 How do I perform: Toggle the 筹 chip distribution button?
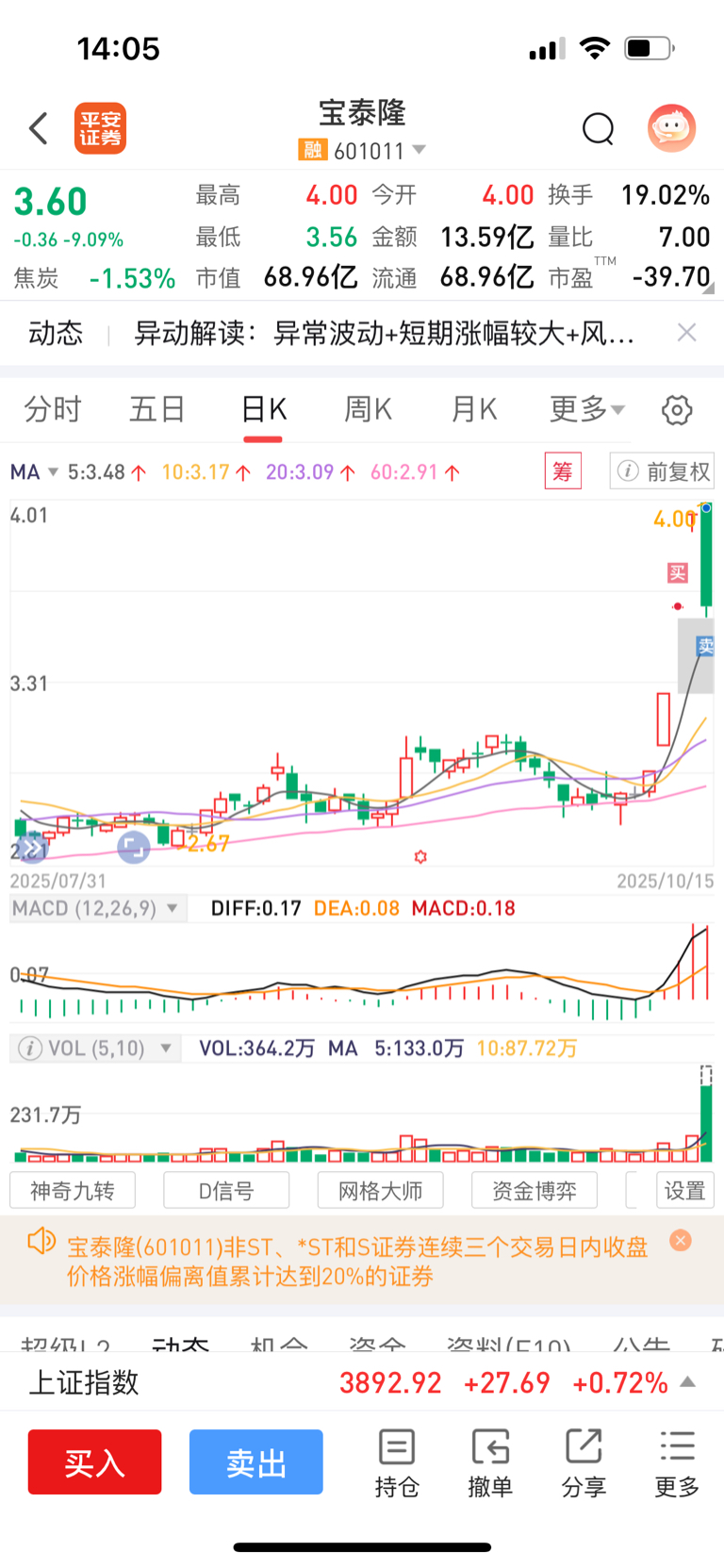point(563,470)
